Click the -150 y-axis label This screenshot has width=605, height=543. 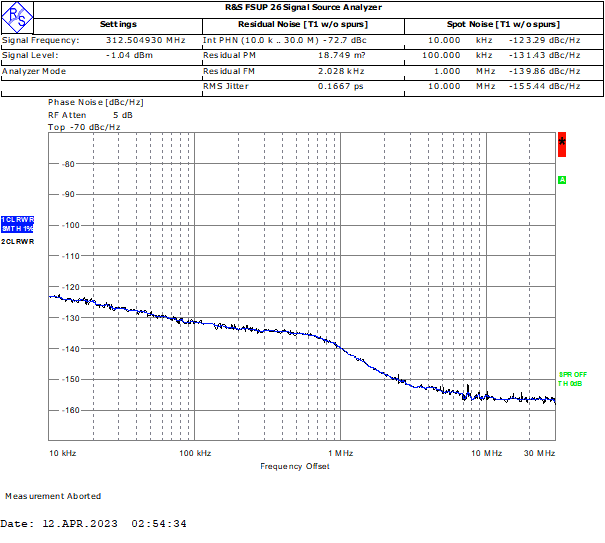tap(71, 379)
